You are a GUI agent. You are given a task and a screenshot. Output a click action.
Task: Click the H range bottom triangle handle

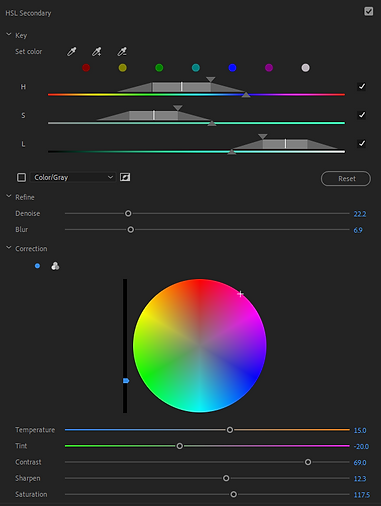(x=246, y=95)
